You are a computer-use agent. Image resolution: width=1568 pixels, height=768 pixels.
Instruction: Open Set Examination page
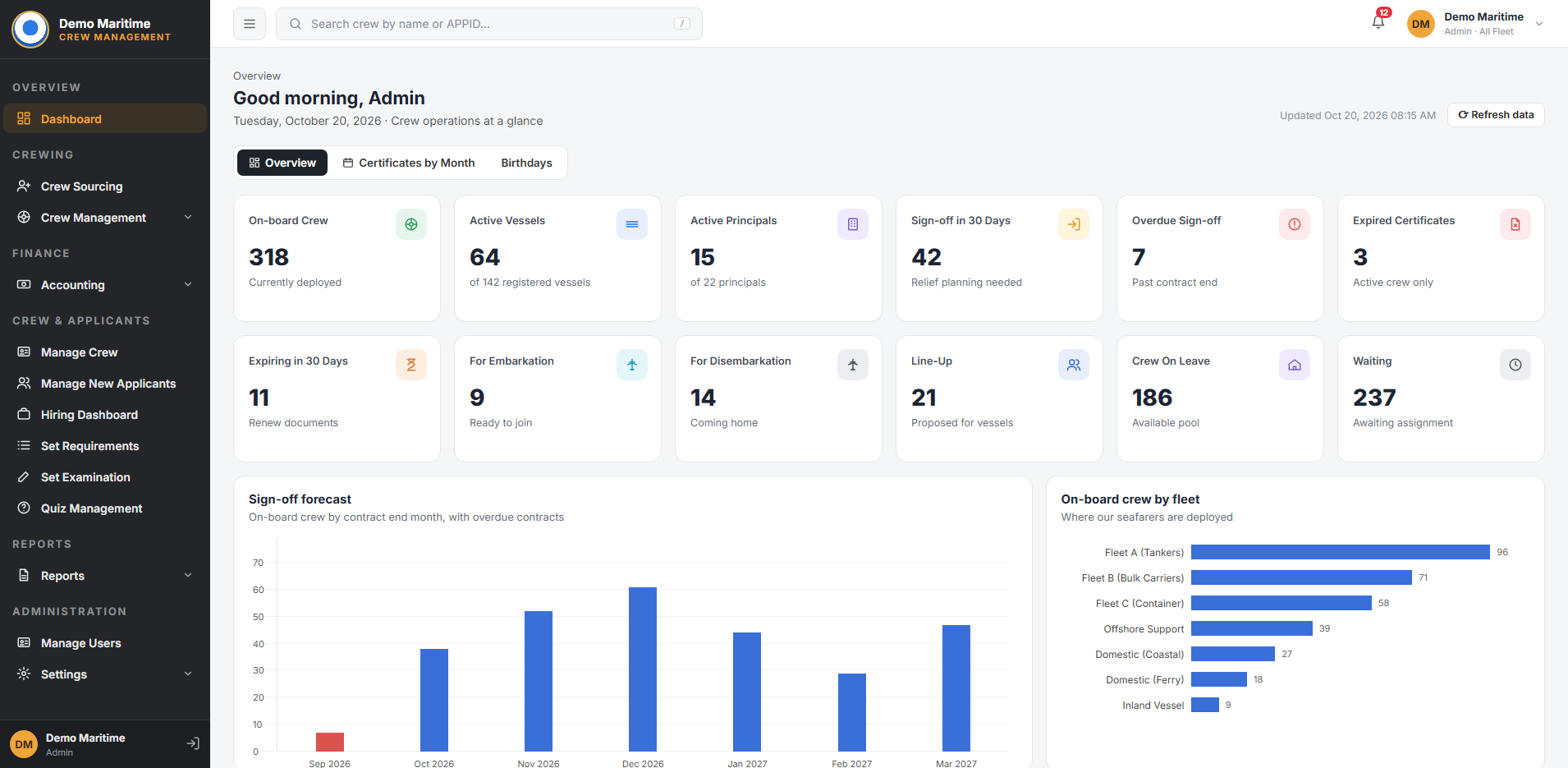(x=105, y=477)
